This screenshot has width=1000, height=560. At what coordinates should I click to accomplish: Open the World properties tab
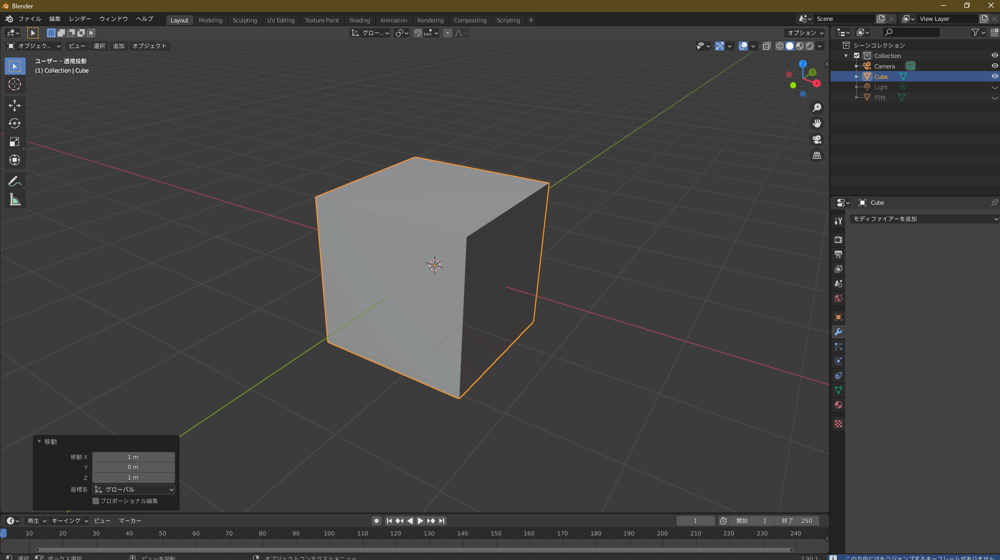838,298
